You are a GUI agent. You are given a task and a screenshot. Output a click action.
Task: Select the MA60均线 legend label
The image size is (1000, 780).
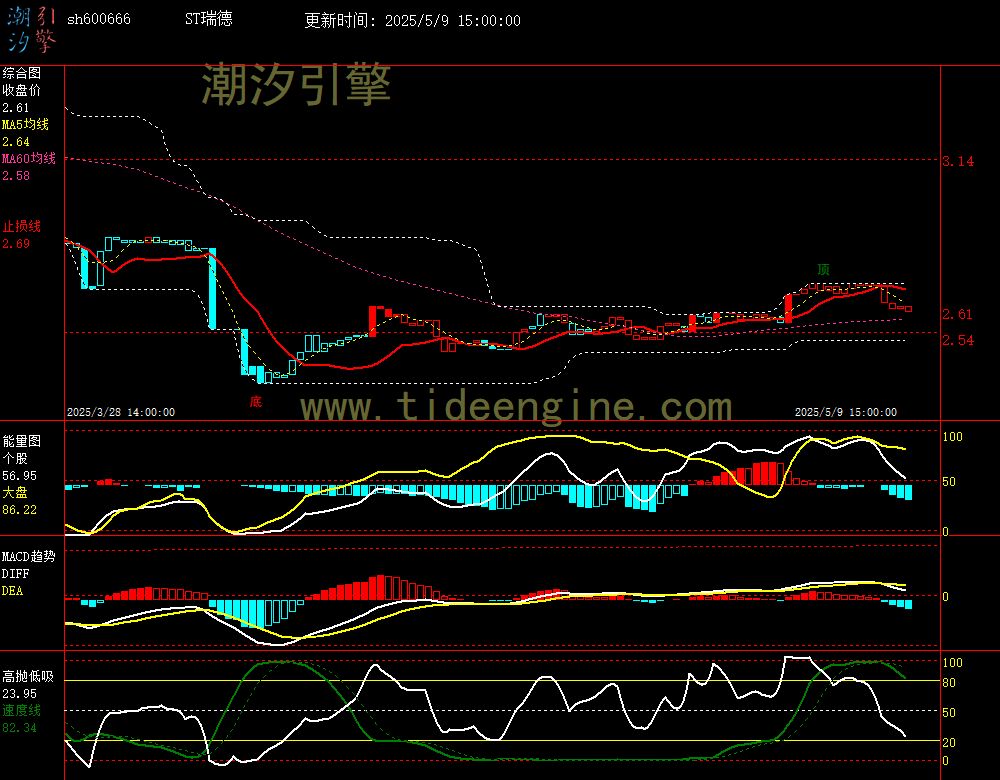point(29,158)
